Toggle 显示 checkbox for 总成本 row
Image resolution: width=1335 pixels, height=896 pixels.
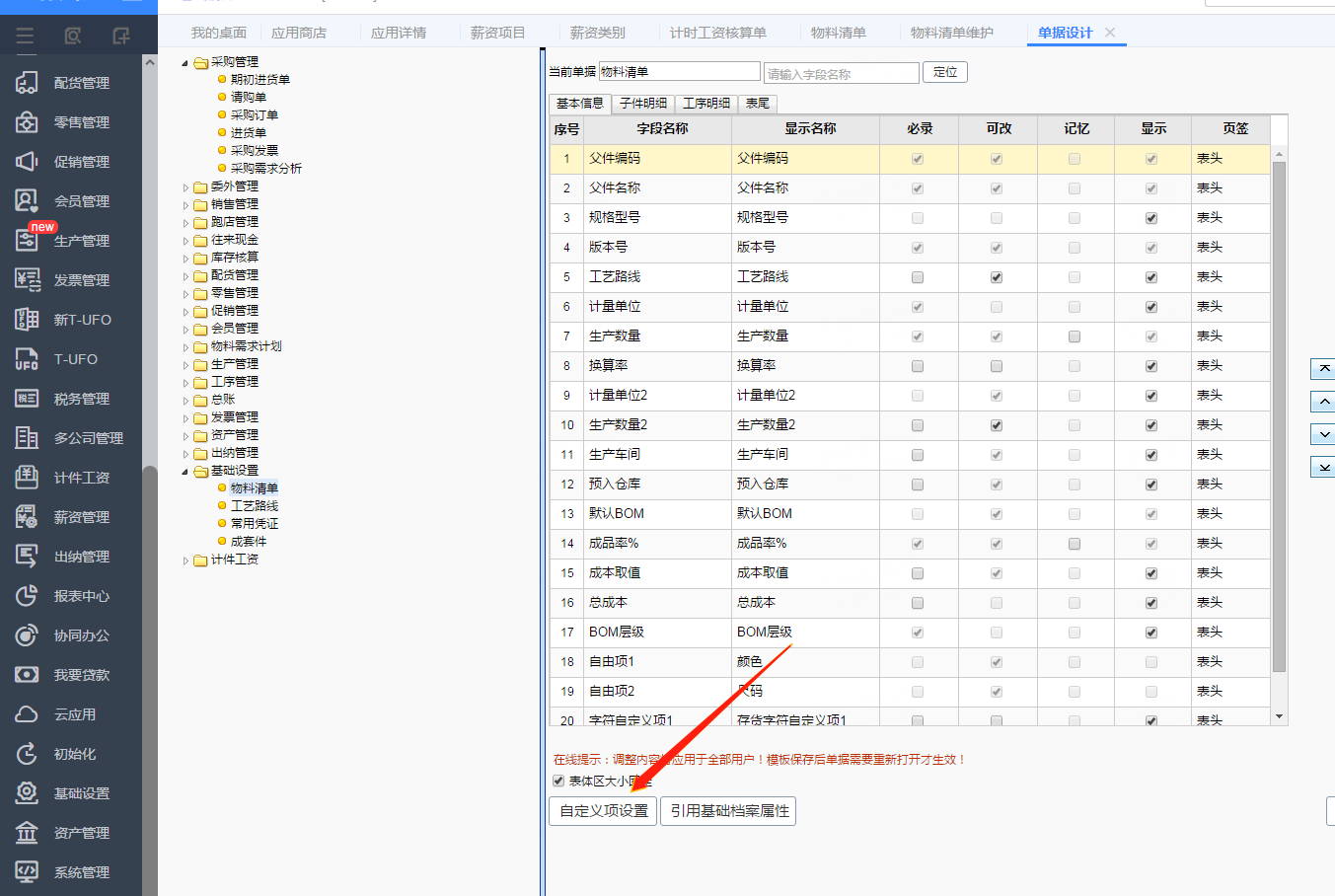point(1151,603)
